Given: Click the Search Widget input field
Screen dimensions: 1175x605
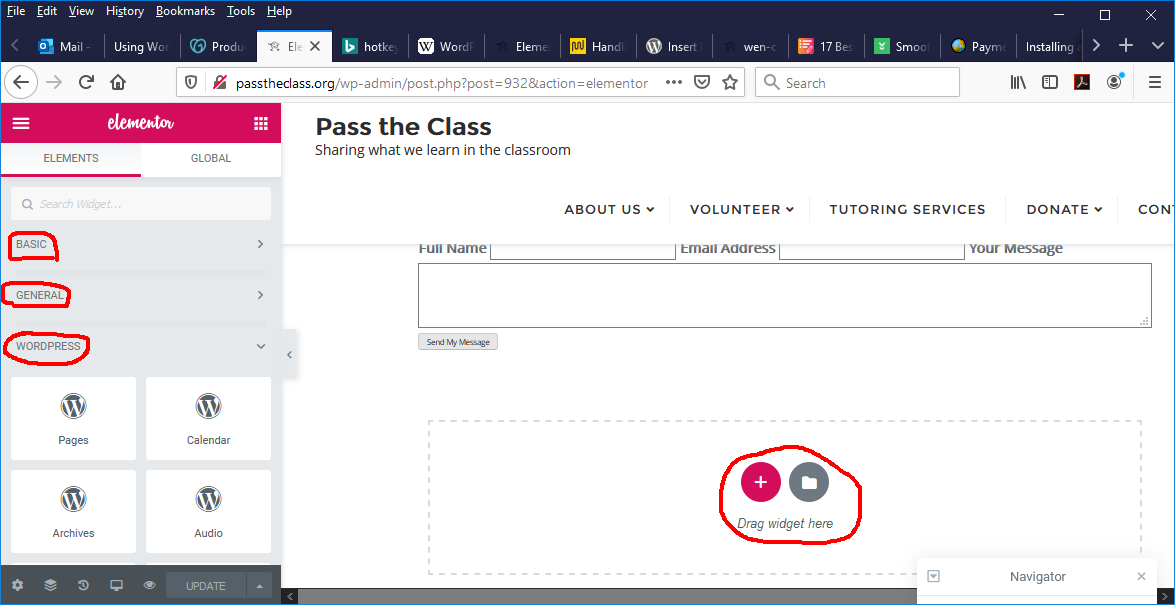Looking at the screenshot, I should tap(140, 204).
